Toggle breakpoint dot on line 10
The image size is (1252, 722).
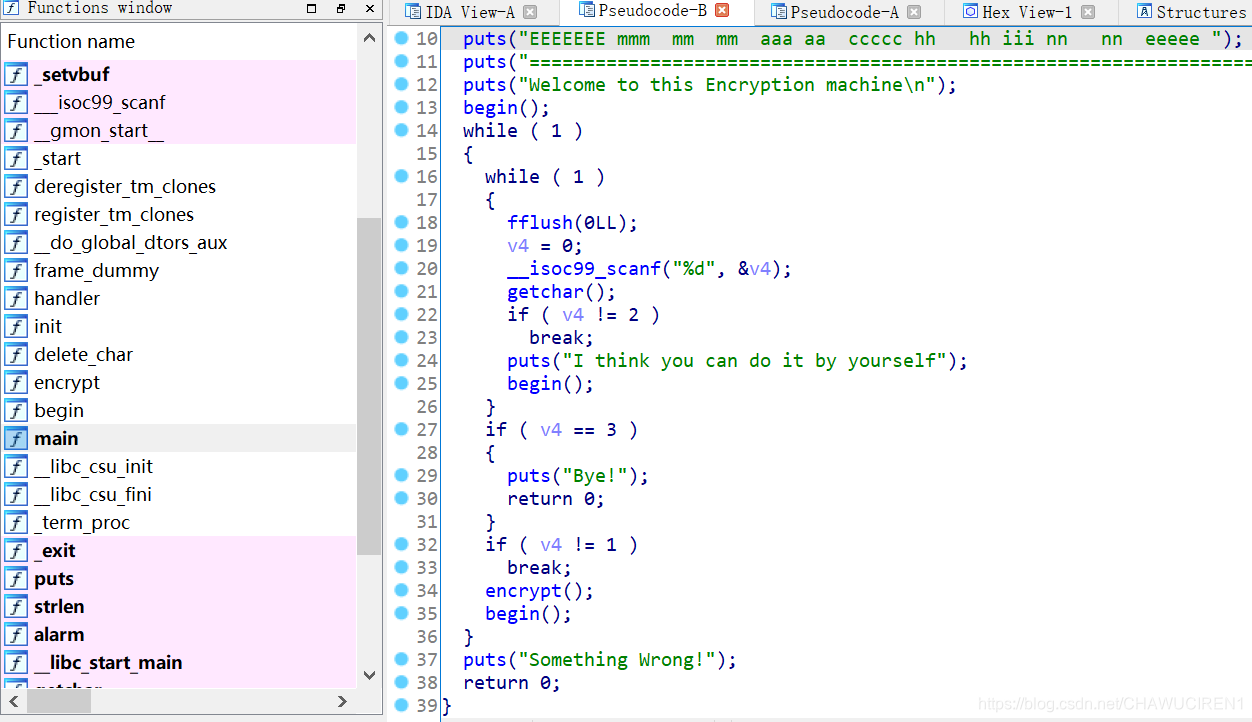click(401, 38)
